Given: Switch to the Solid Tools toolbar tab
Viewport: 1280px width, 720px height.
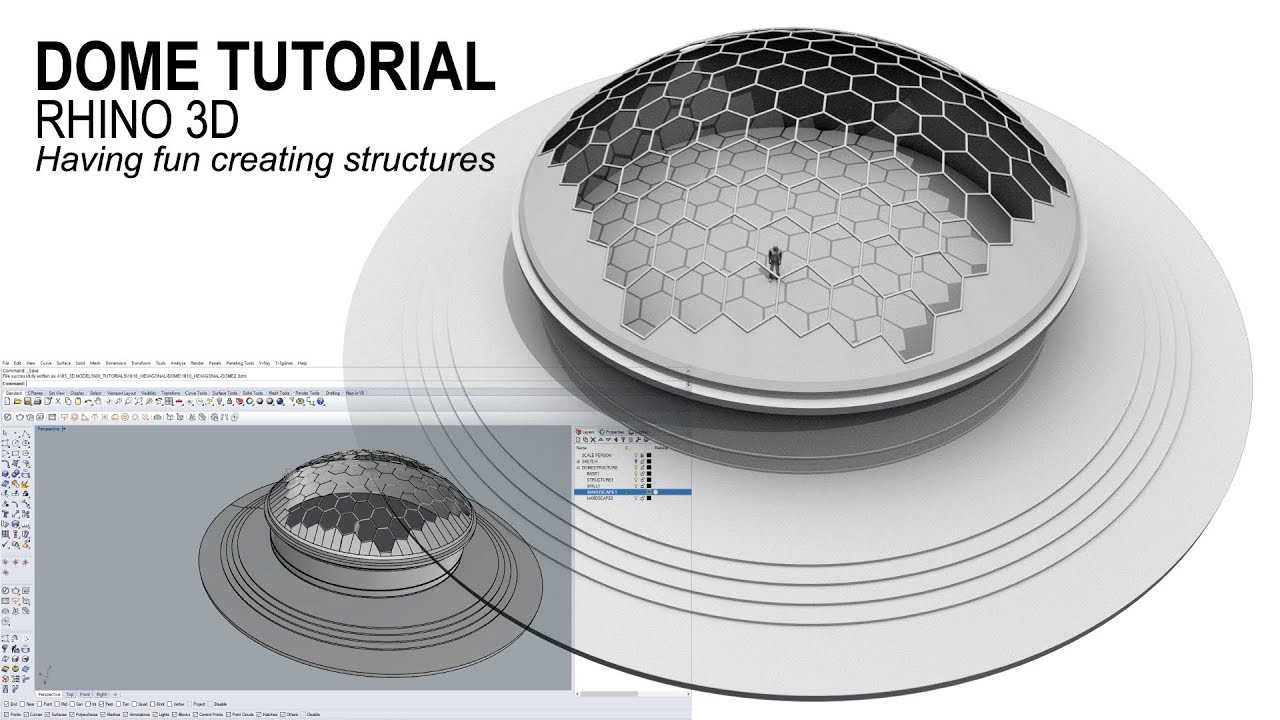Looking at the screenshot, I should 253,393.
